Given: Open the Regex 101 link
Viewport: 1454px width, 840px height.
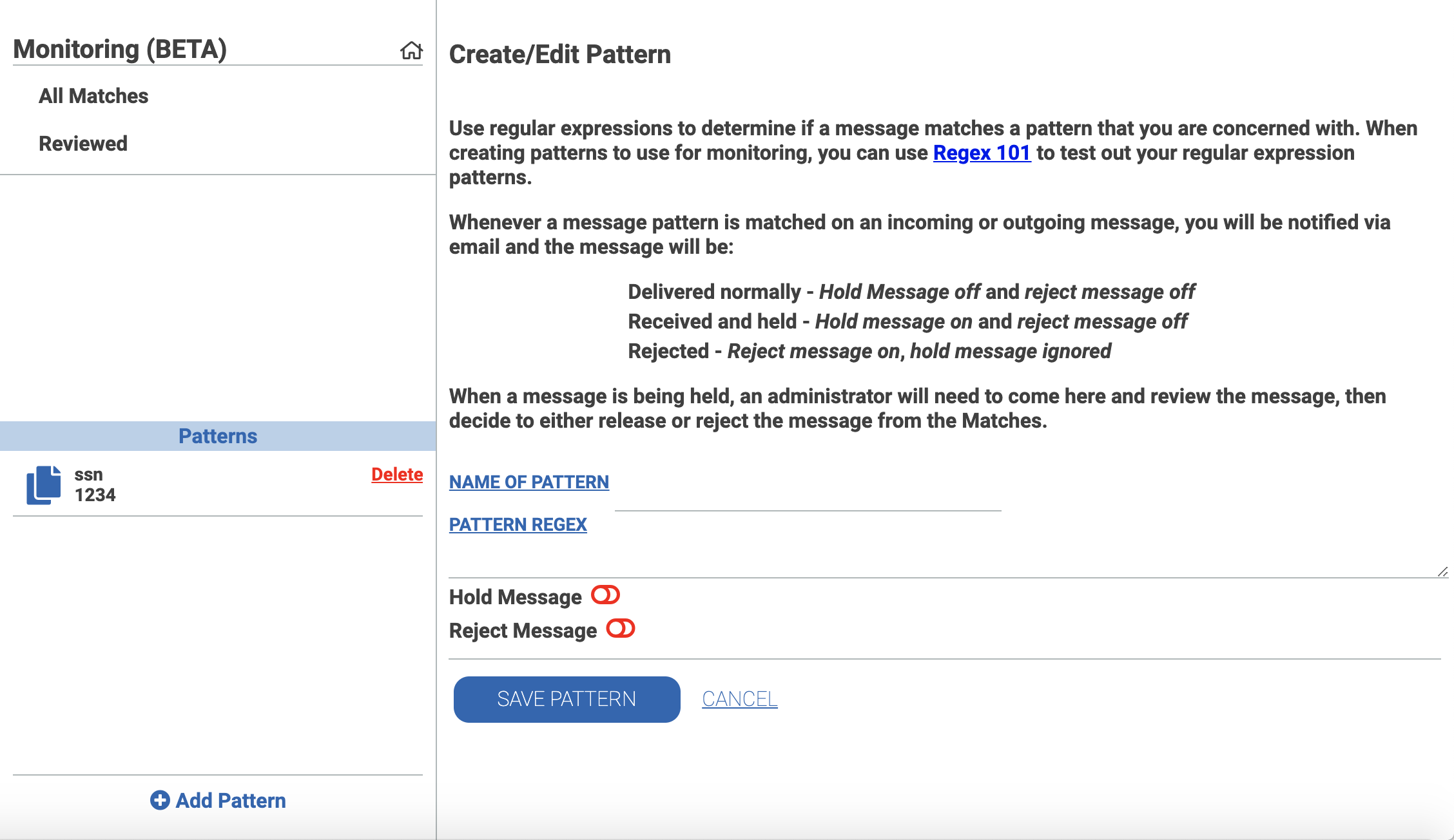Looking at the screenshot, I should (x=982, y=153).
